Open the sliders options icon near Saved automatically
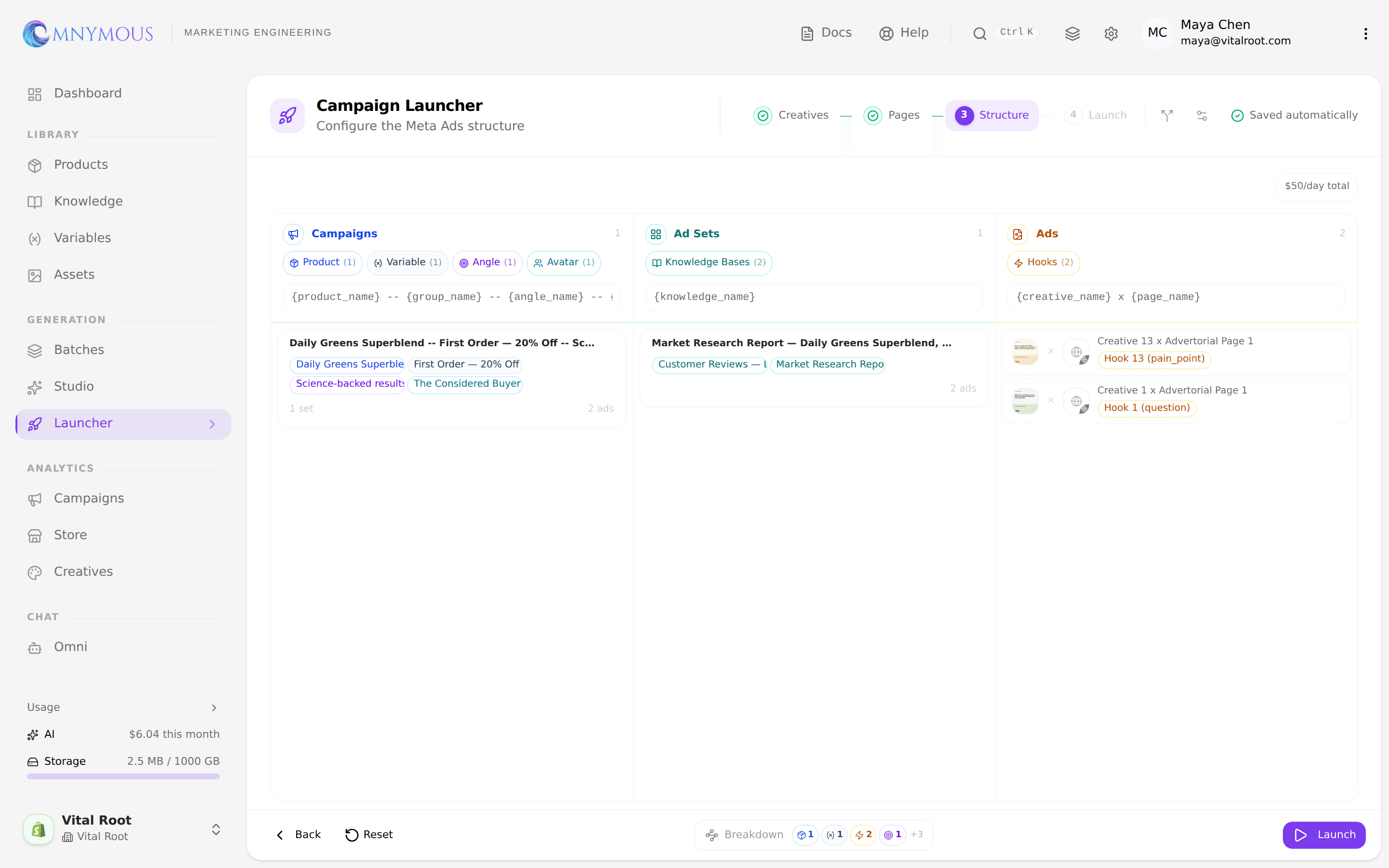The width and height of the screenshot is (1389, 868). tap(1201, 115)
